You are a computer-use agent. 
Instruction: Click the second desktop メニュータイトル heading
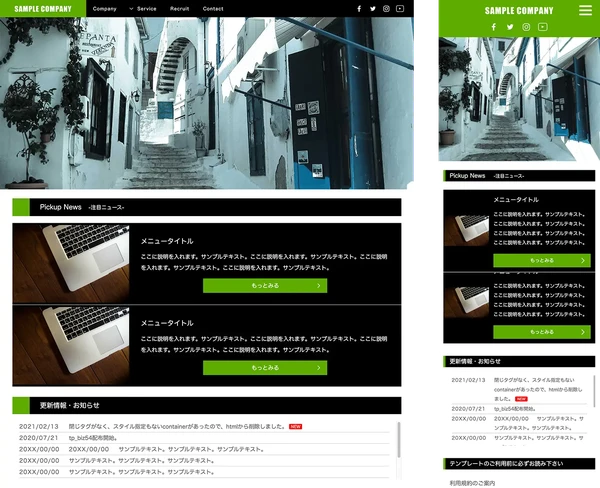point(167,323)
